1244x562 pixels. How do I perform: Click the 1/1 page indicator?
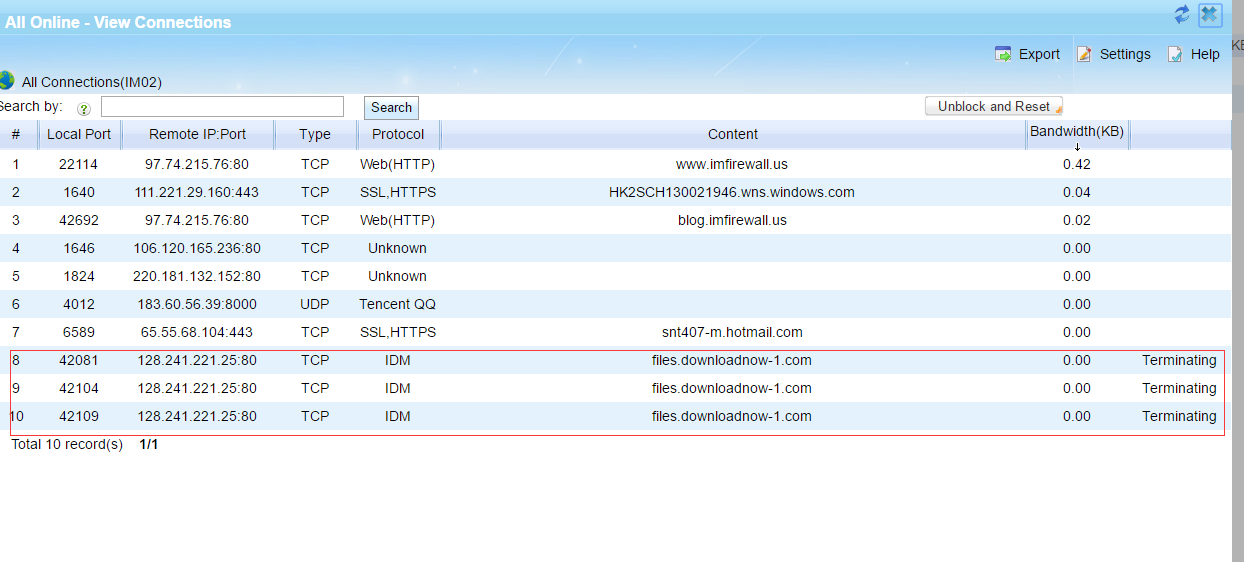pyautogui.click(x=148, y=444)
